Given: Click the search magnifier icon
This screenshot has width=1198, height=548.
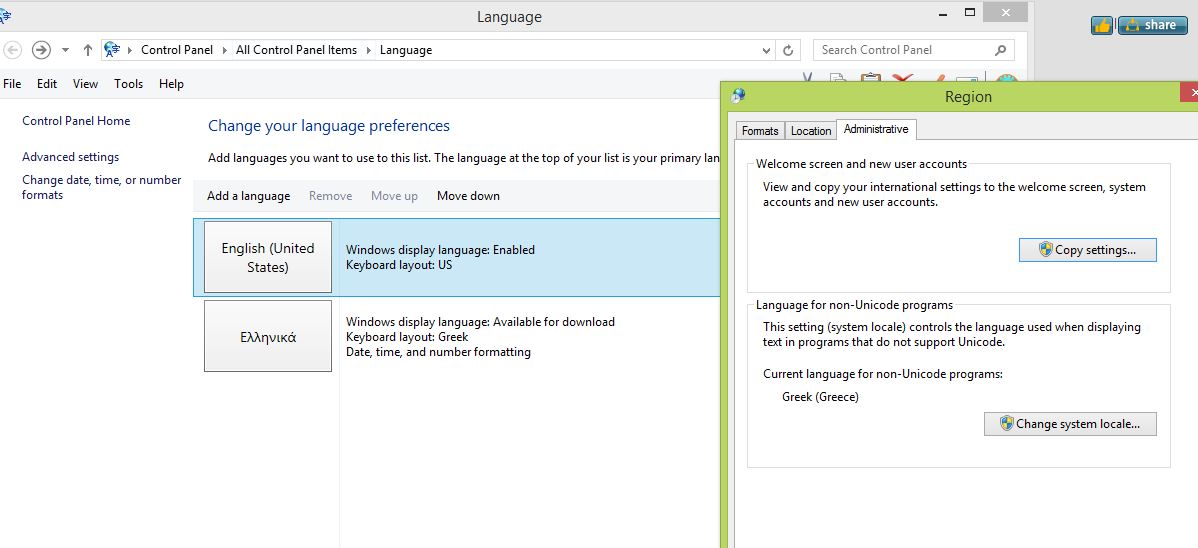Looking at the screenshot, I should point(1001,50).
